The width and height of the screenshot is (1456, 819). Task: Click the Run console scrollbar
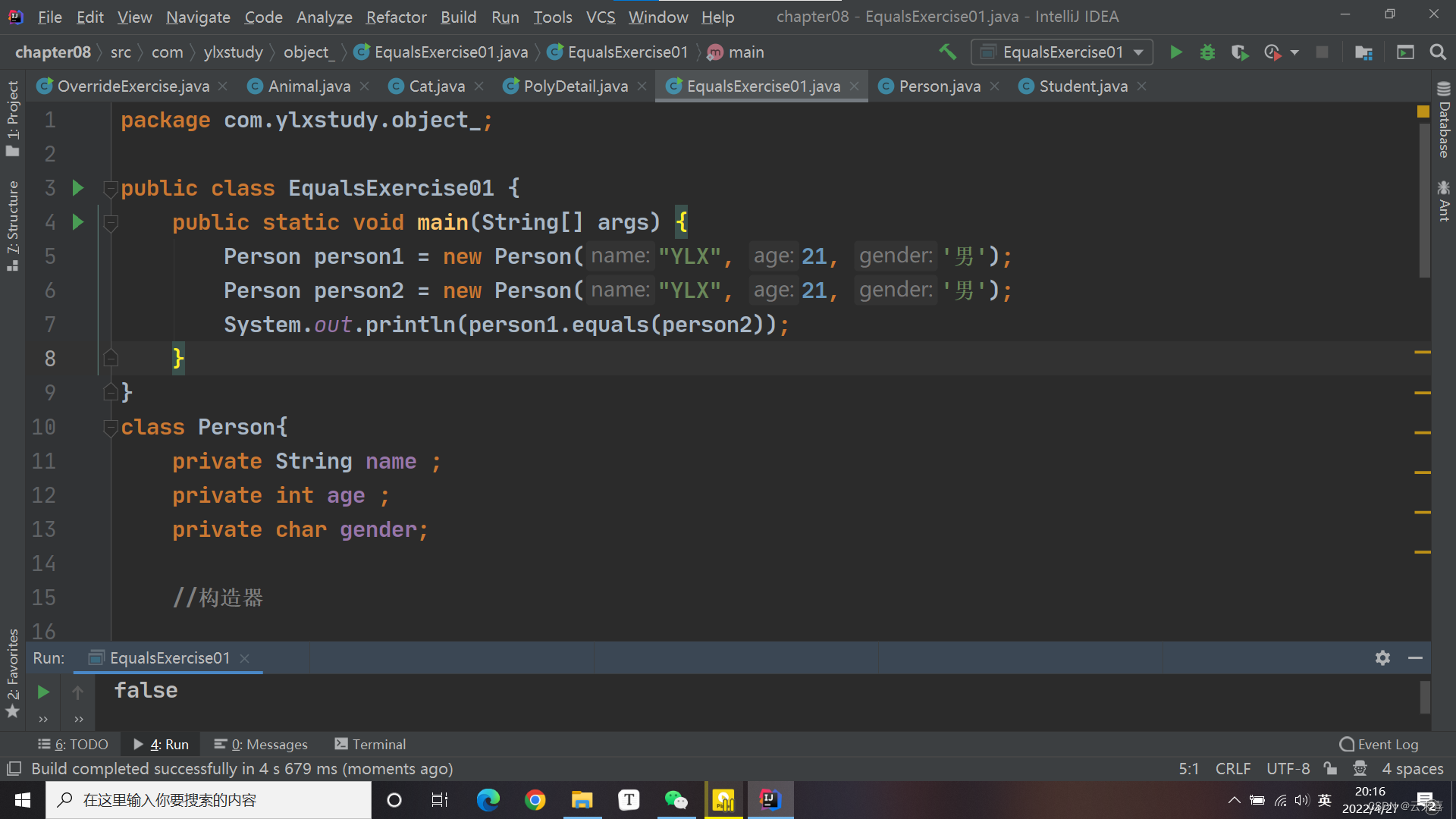click(1425, 697)
